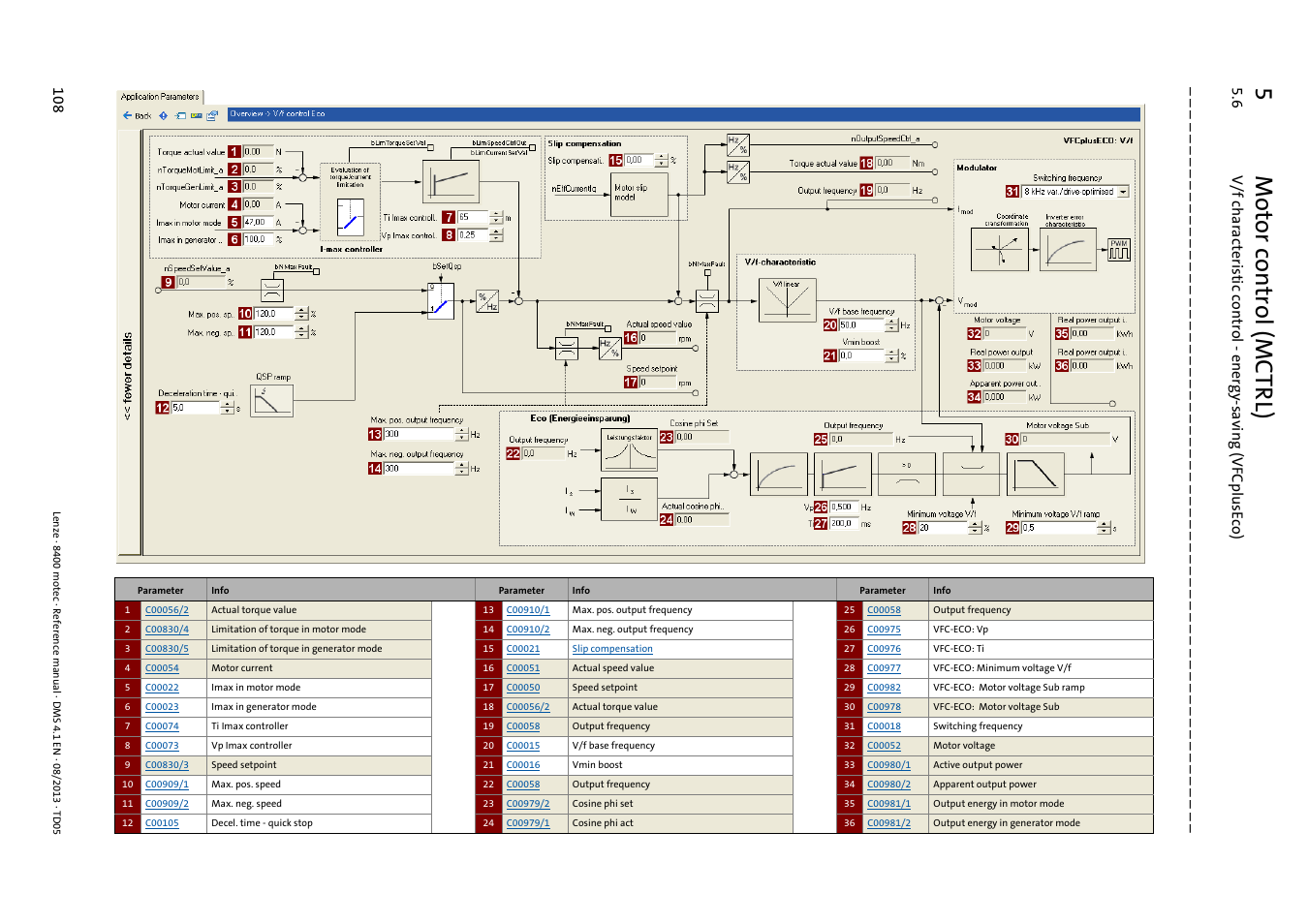The width and height of the screenshot is (1308, 924).
Task: Click the Hz/% block near Actual speed value
Action: (610, 349)
